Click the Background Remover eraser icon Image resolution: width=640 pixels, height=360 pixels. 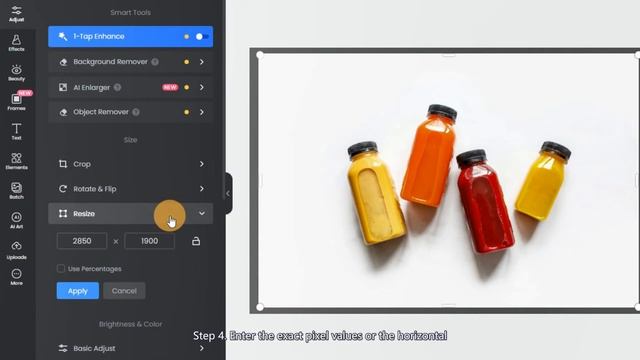coord(63,62)
